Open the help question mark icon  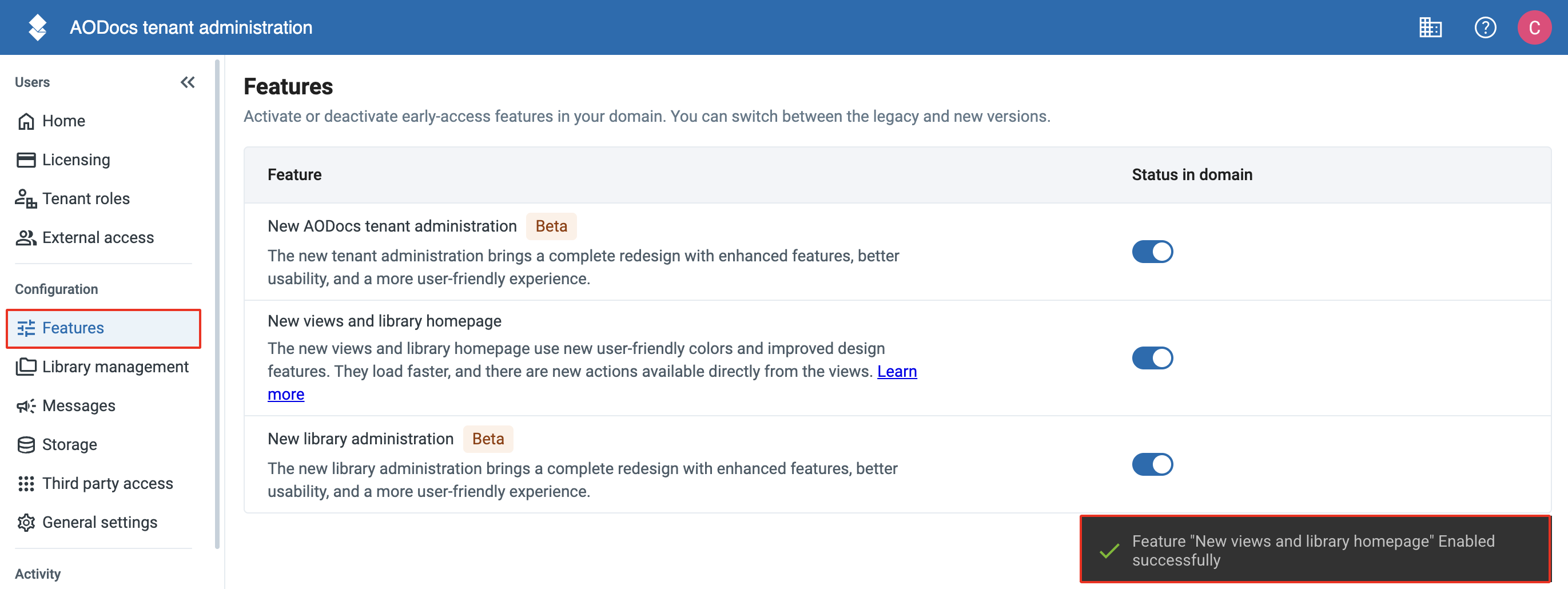1485,27
